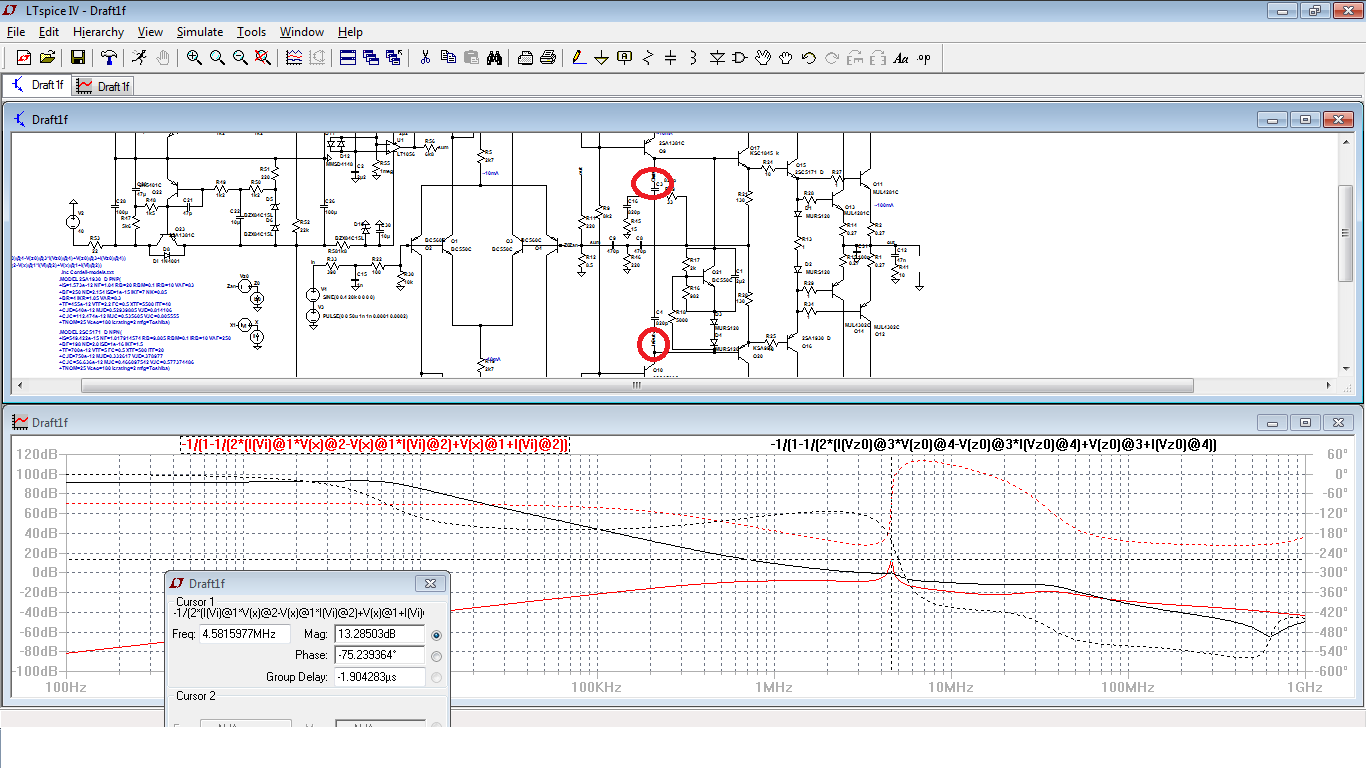Image resolution: width=1366 pixels, height=768 pixels.
Task: Open the Component gate icon
Action: [740, 58]
